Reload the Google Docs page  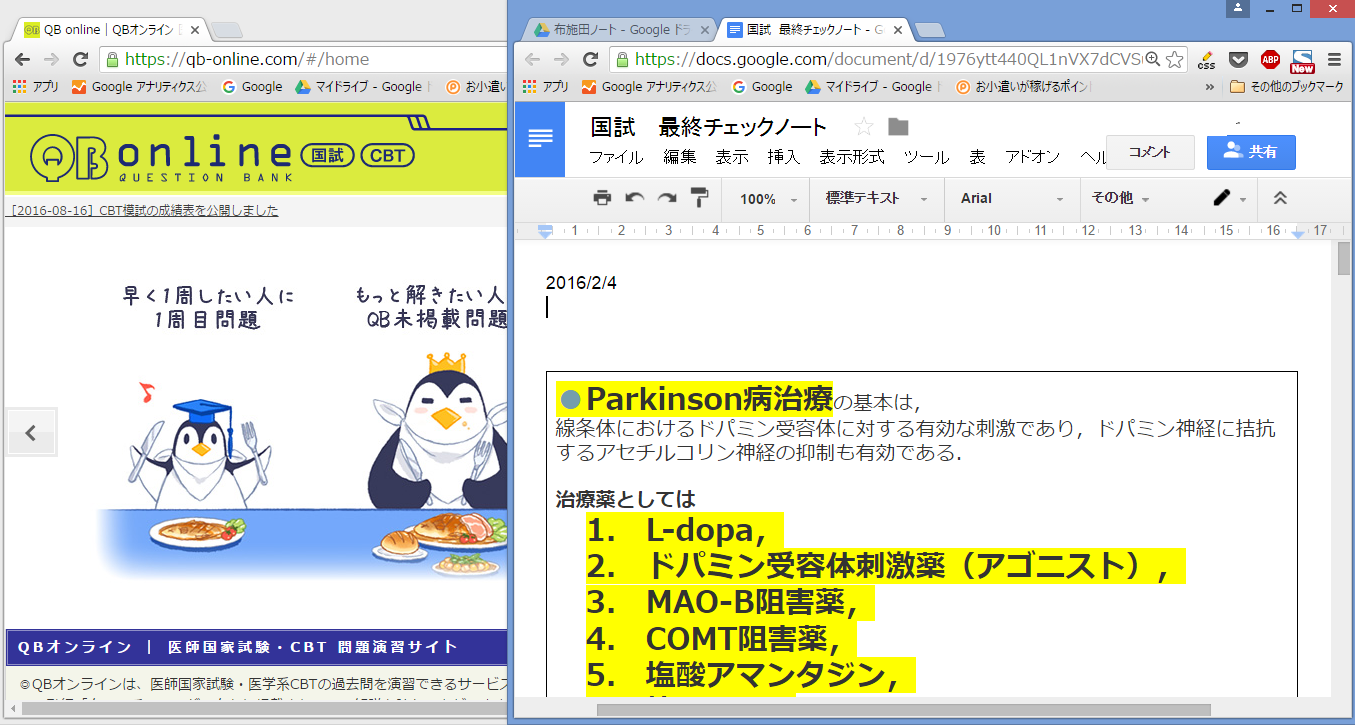coord(590,59)
